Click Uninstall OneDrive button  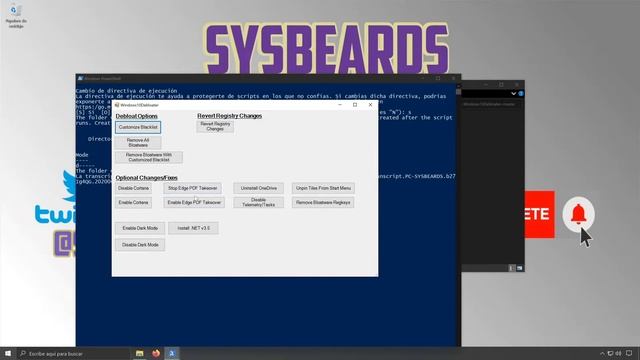click(259, 188)
